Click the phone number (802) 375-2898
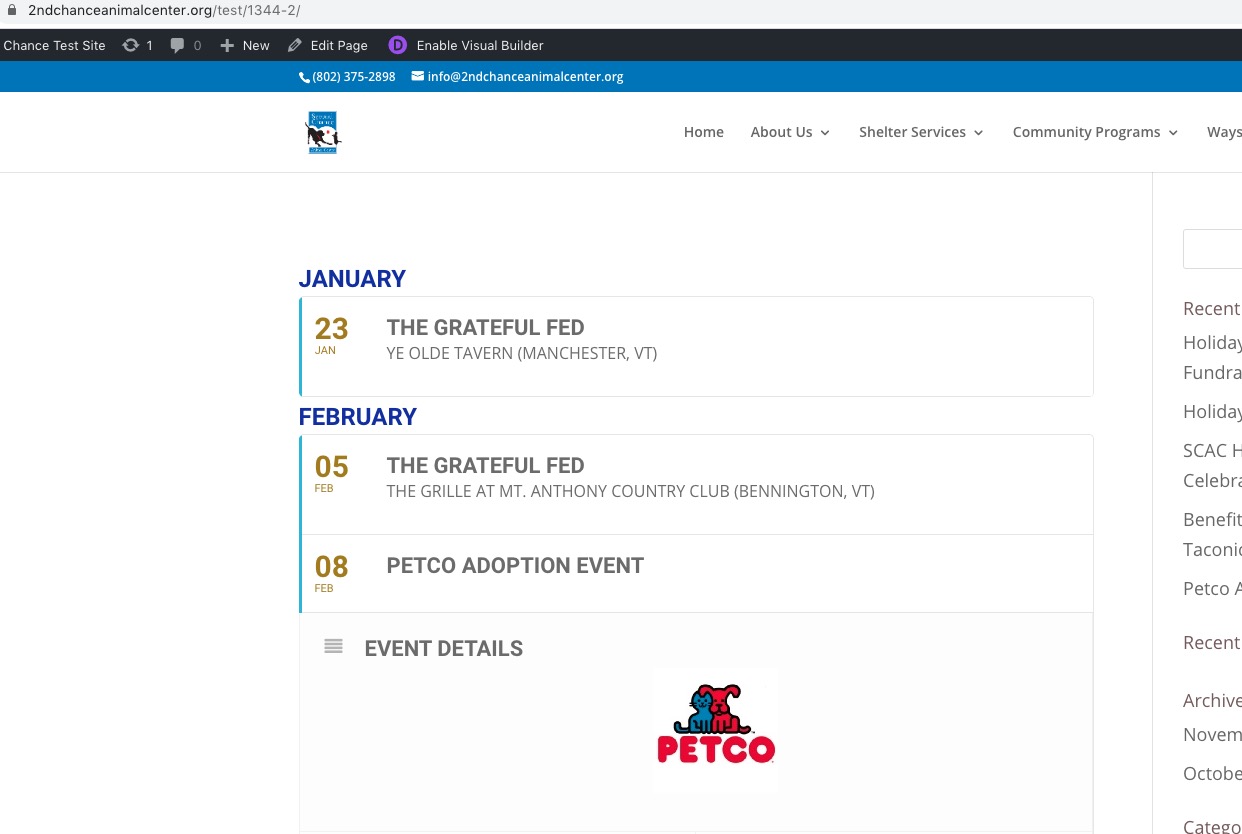1242x834 pixels. click(353, 77)
